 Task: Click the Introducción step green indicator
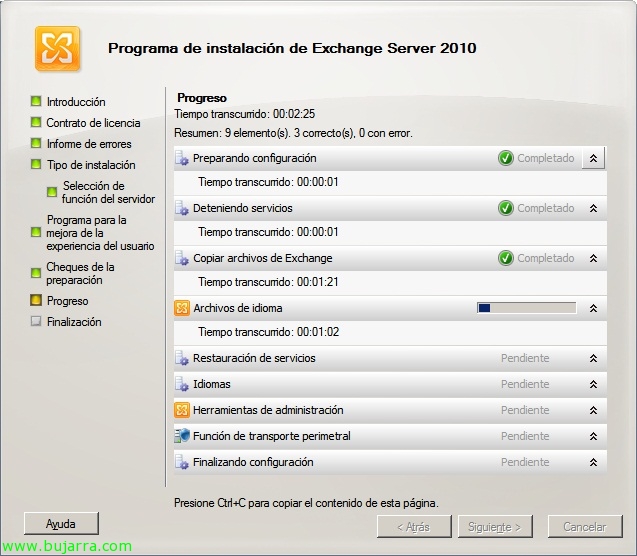[36, 101]
